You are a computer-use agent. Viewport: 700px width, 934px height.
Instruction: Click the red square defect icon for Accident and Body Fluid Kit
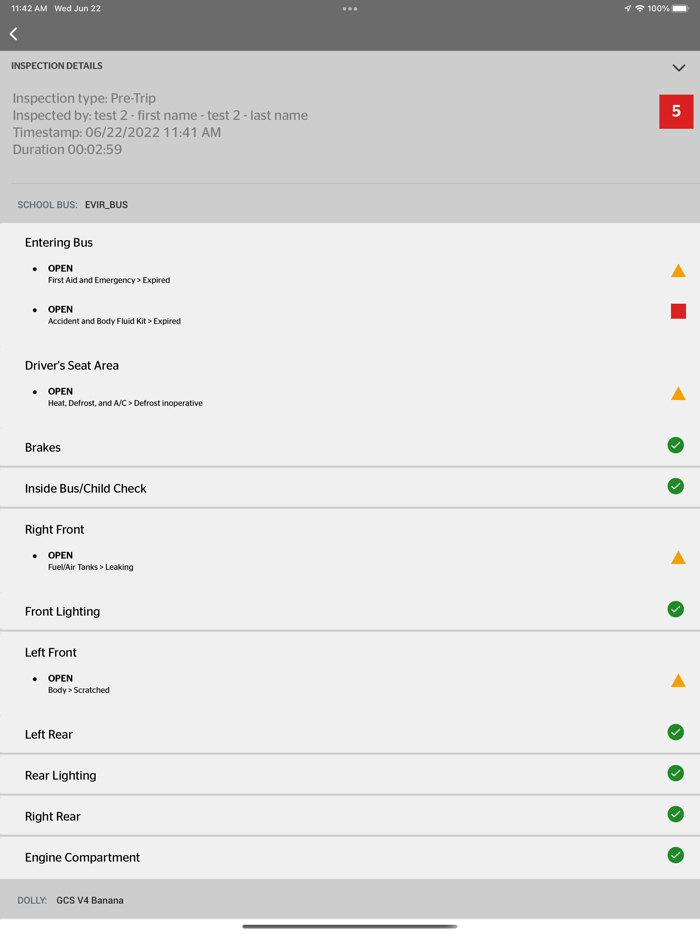678,311
